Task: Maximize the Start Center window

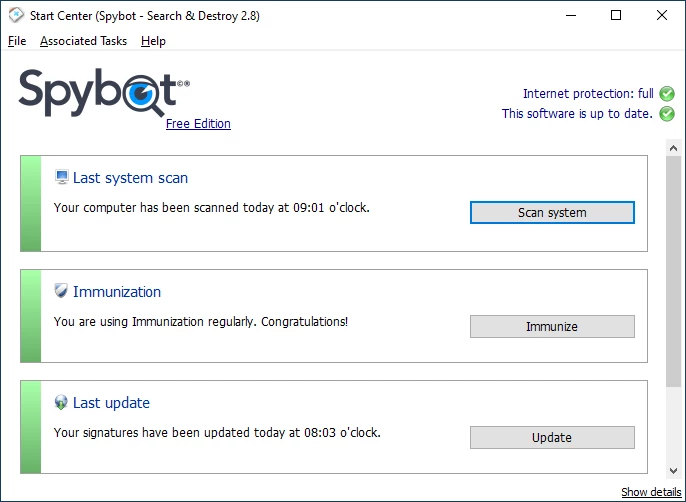Action: (x=615, y=15)
